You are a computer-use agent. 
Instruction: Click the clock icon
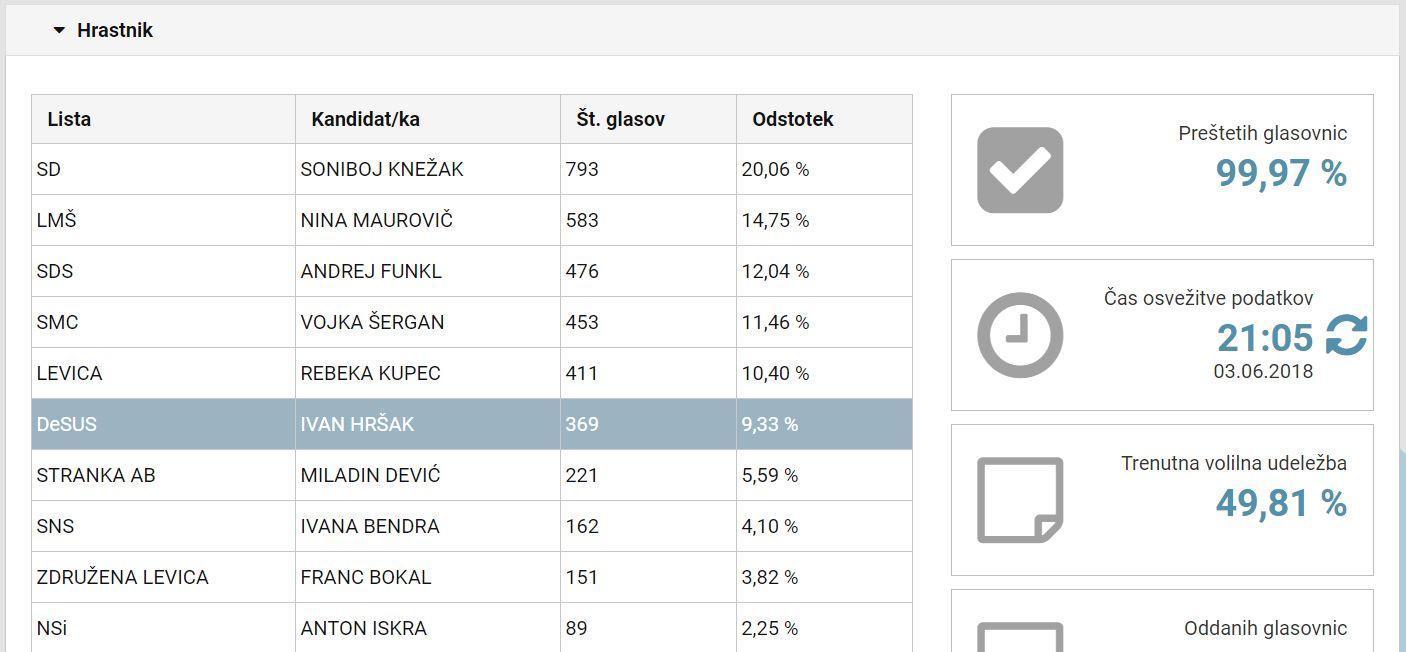coord(1019,335)
